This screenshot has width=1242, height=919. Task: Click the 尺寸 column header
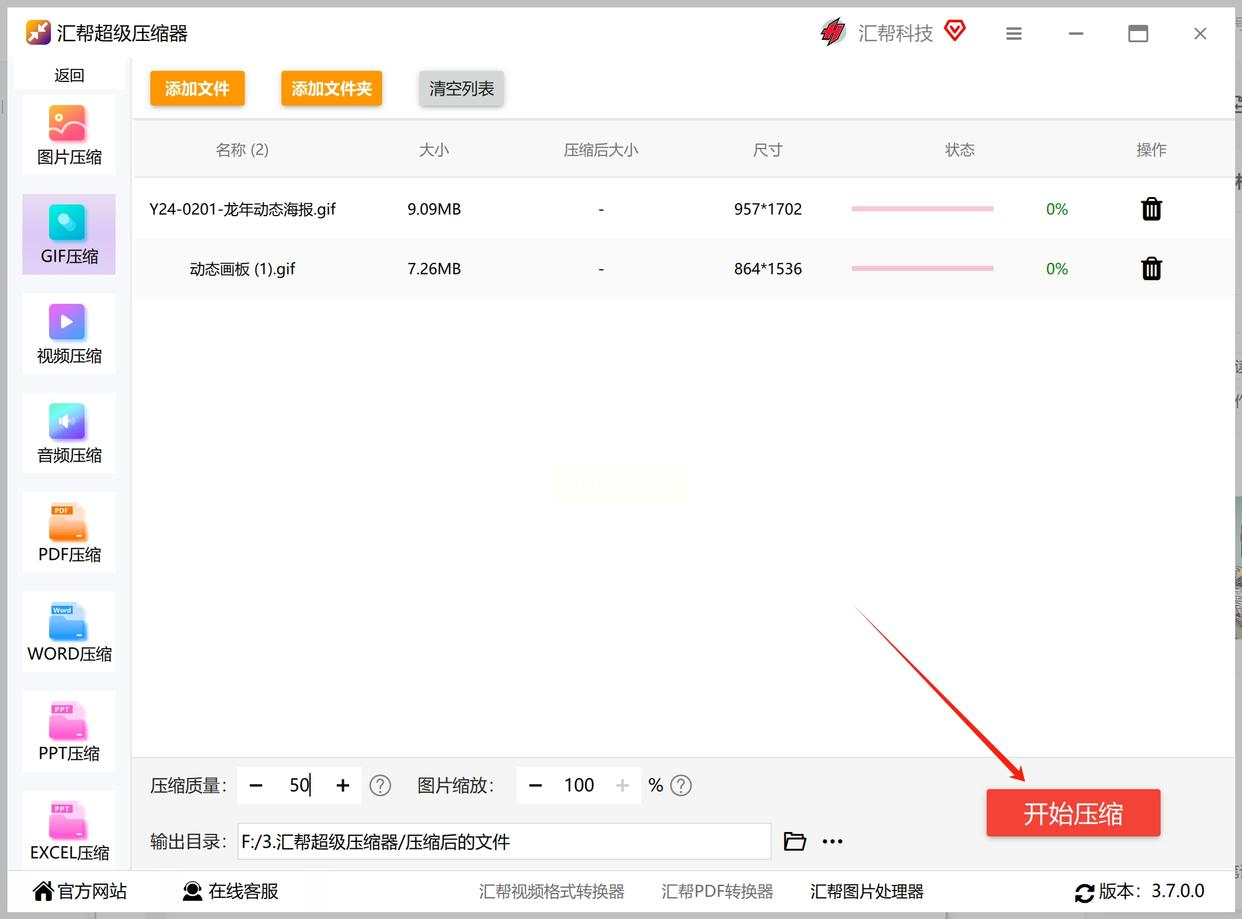[x=768, y=150]
